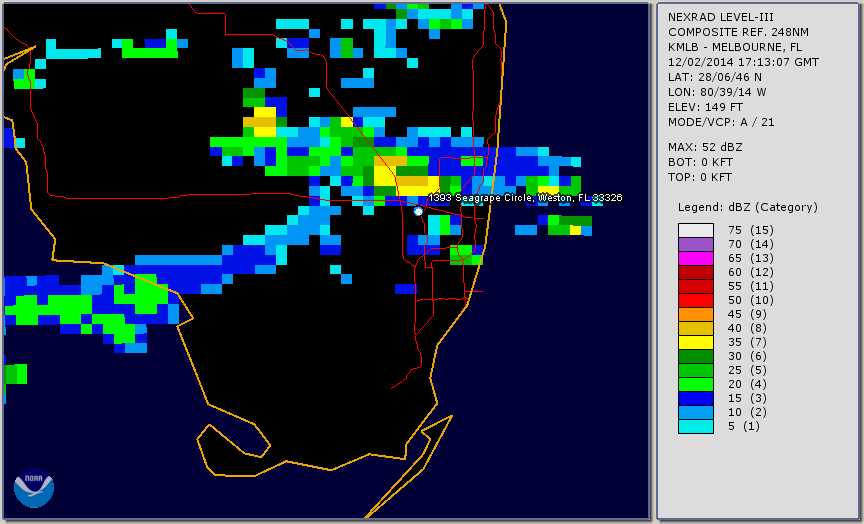Click 'LAT: 28/06/46 N' text

click(715, 77)
